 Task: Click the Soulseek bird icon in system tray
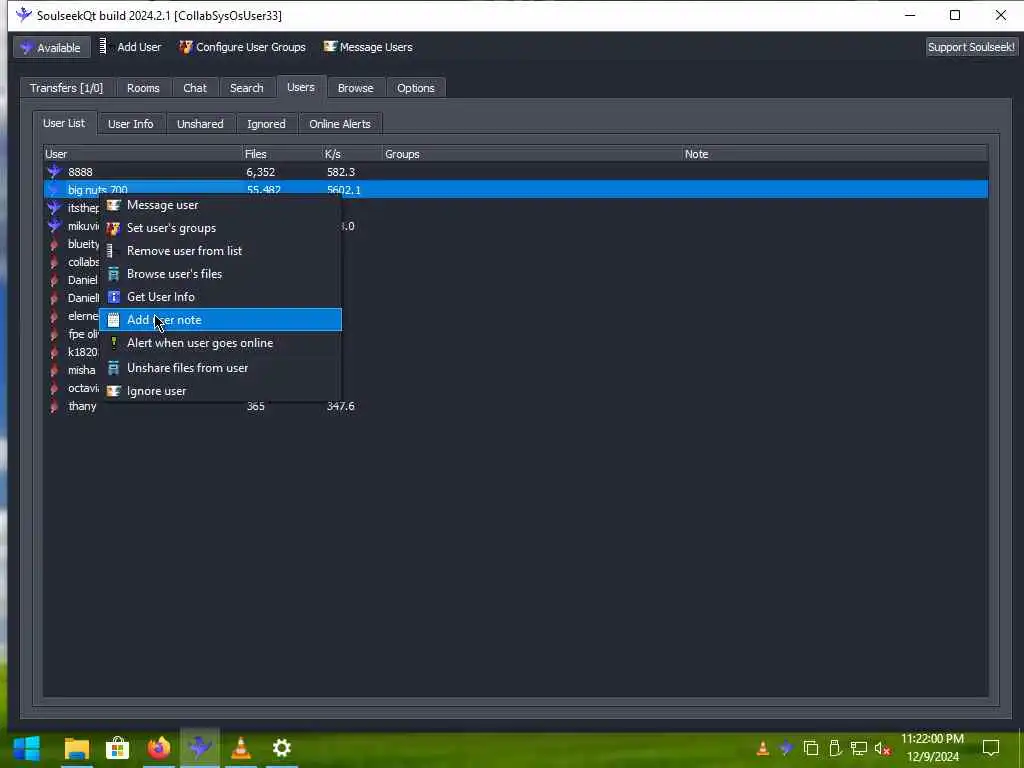click(x=786, y=748)
